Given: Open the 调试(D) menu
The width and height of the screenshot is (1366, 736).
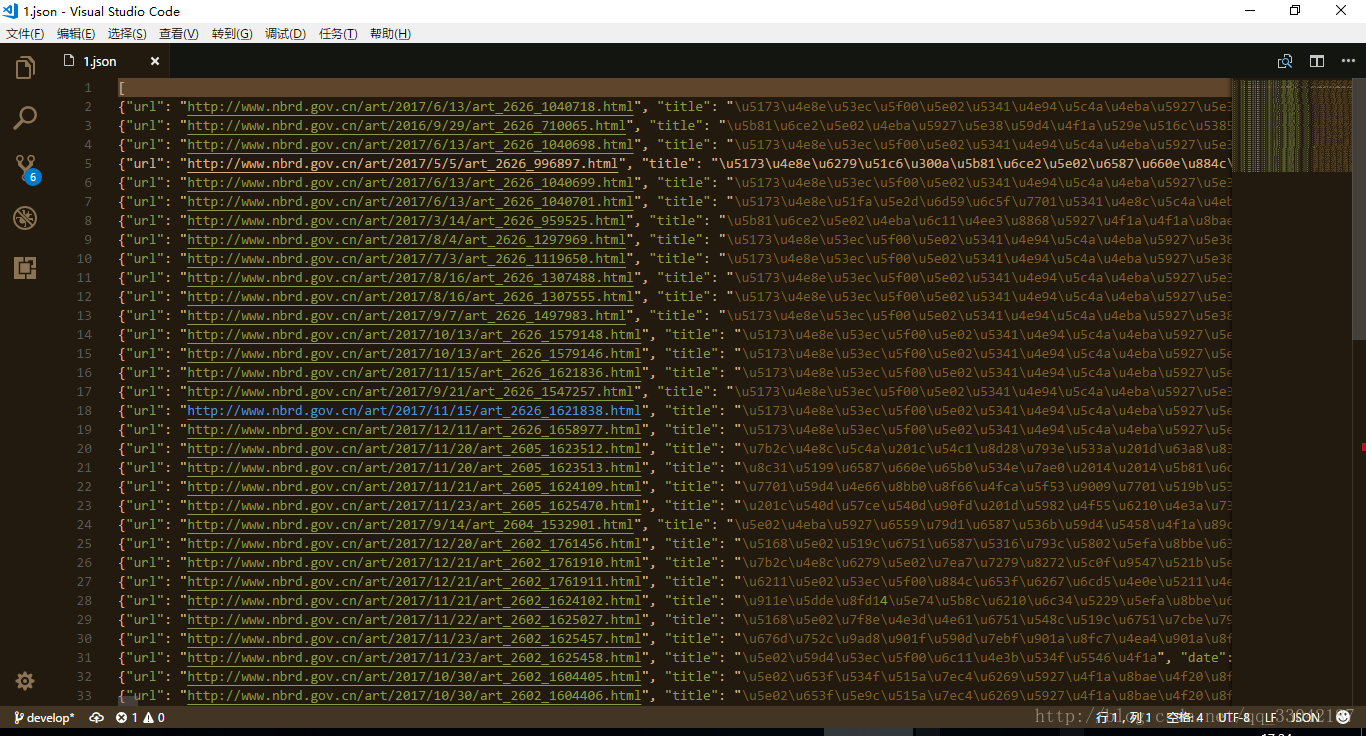Looking at the screenshot, I should tap(285, 33).
